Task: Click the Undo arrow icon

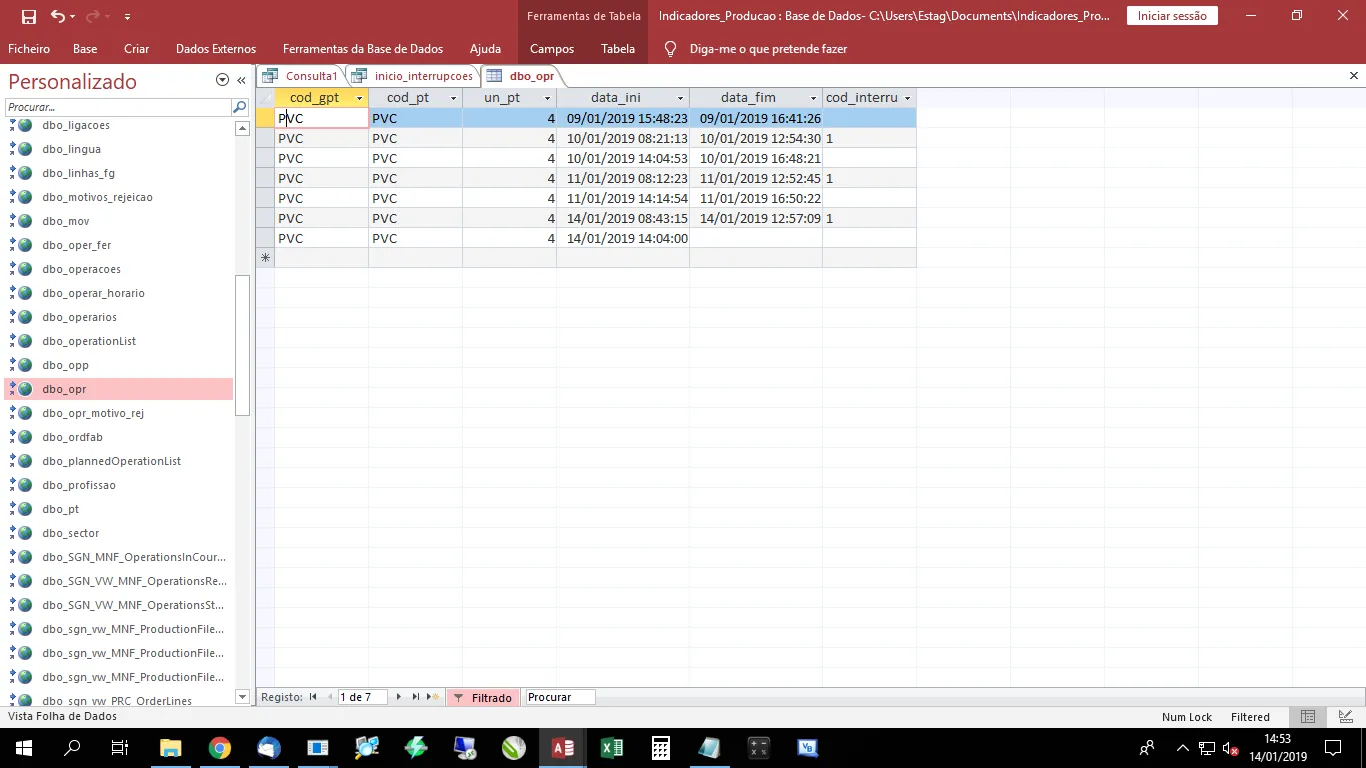Action: pyautogui.click(x=57, y=16)
